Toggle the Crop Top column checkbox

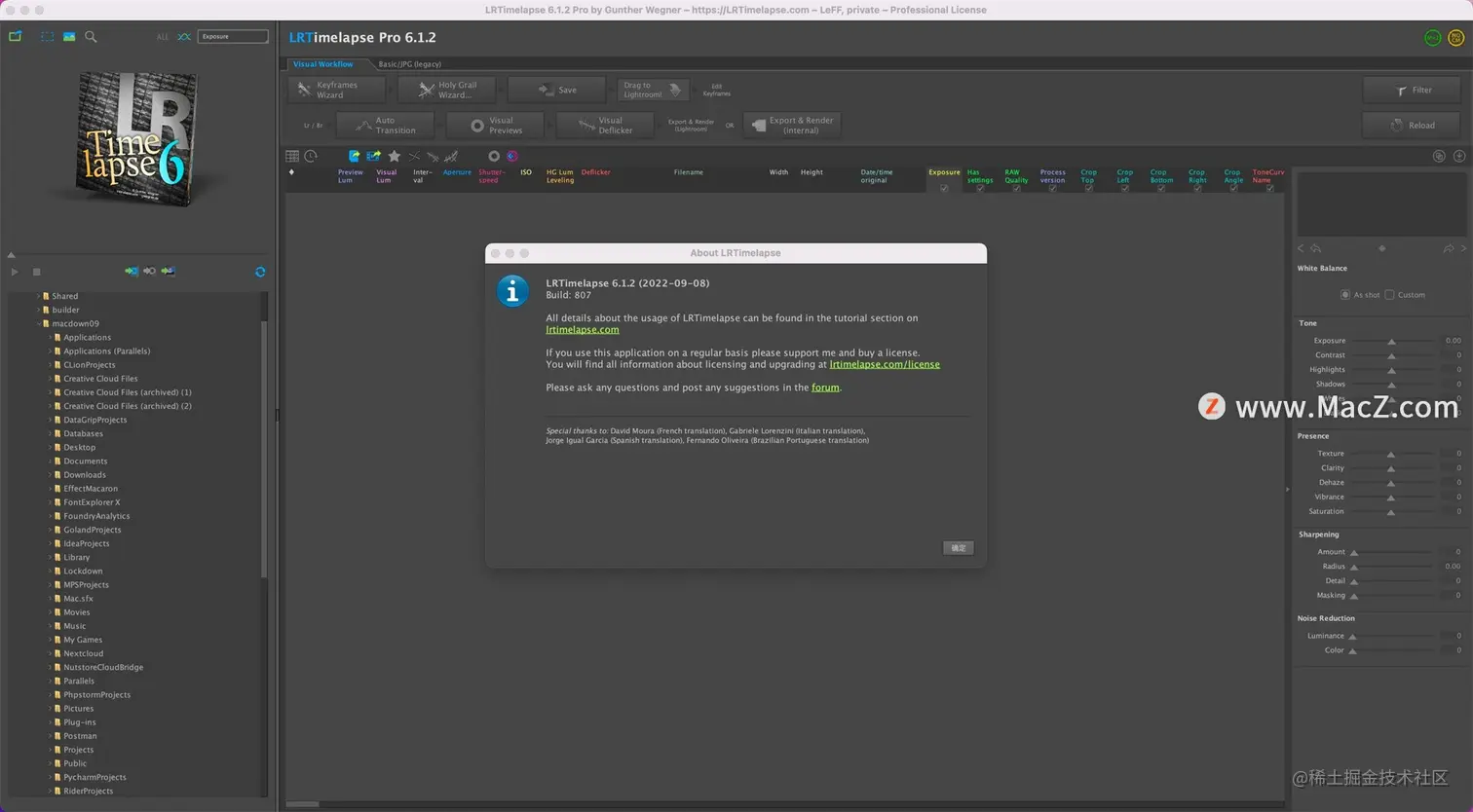tap(1088, 188)
